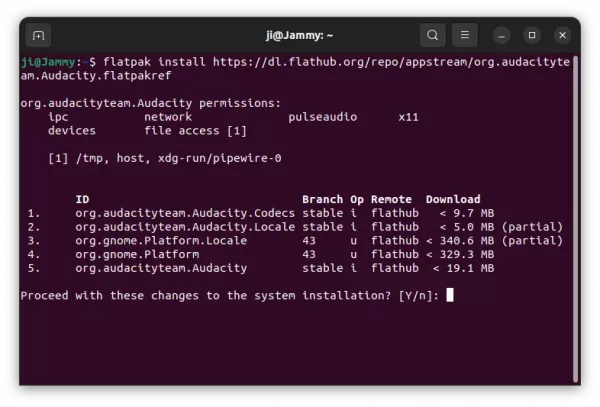
Task: Click the window title ji@Jammy: ~
Action: click(x=300, y=36)
